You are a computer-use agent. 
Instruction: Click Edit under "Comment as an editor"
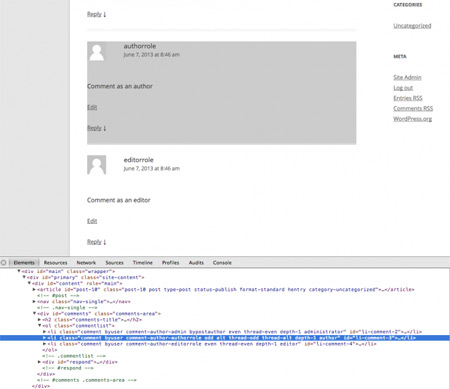[x=92, y=221]
